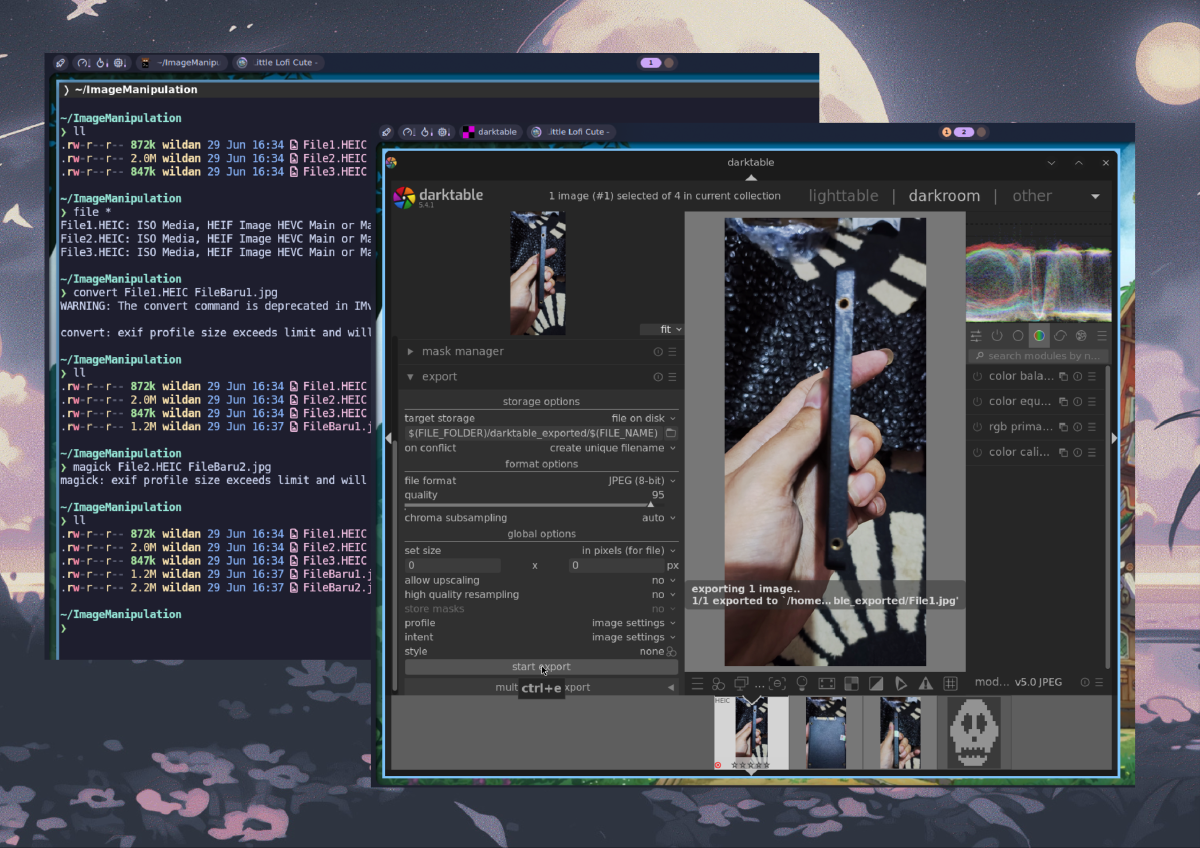1200x848 pixels.
Task: Collapse the export module
Action: pyautogui.click(x=410, y=377)
